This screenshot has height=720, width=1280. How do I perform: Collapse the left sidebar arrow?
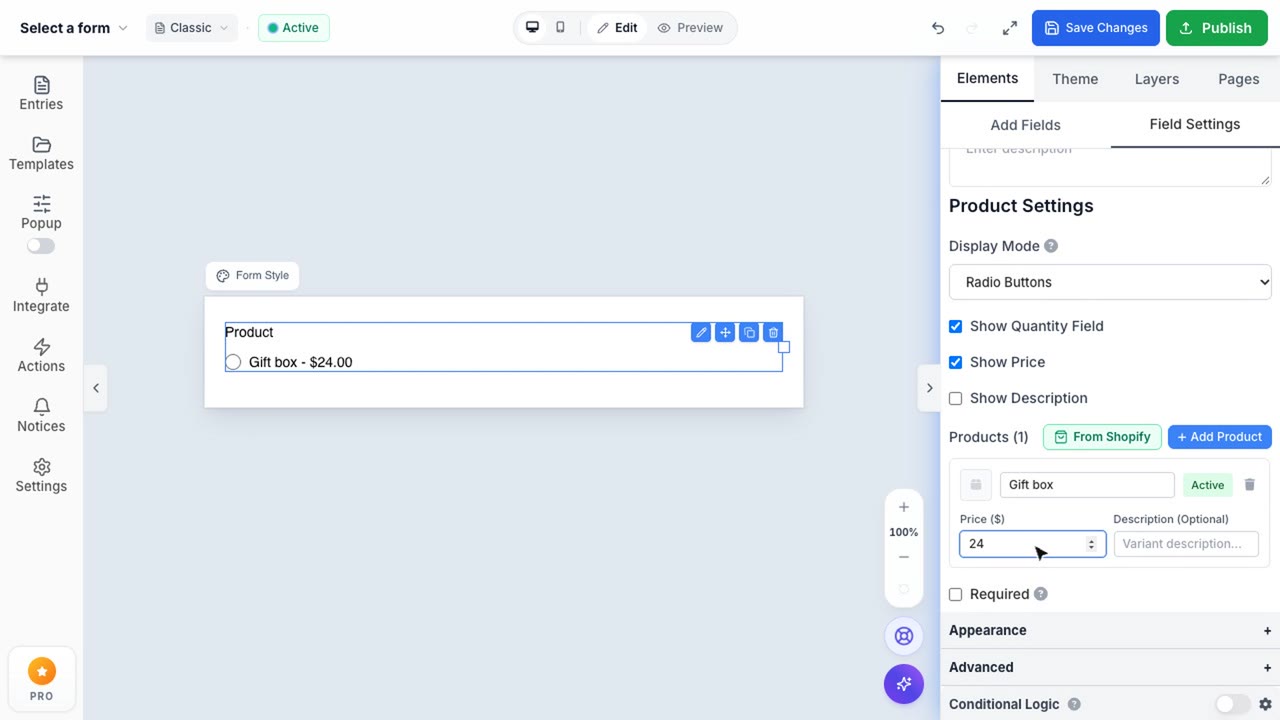96,388
